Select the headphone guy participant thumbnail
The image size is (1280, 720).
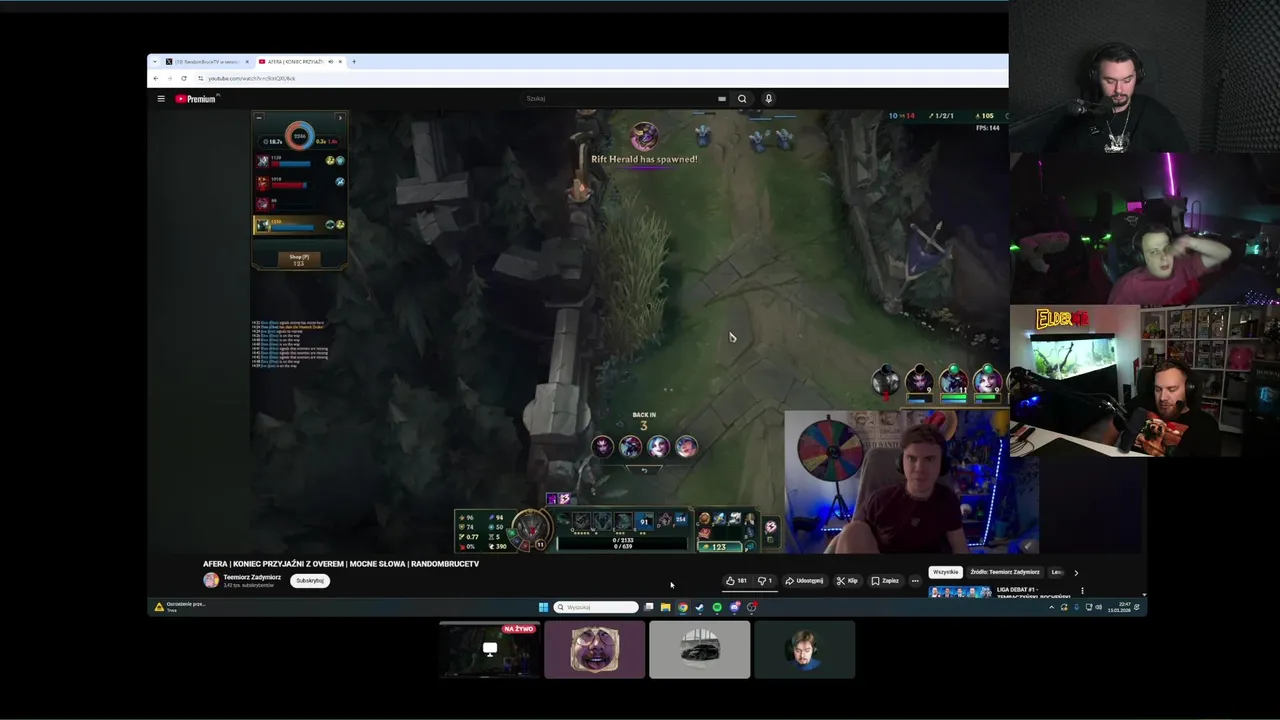(805, 650)
